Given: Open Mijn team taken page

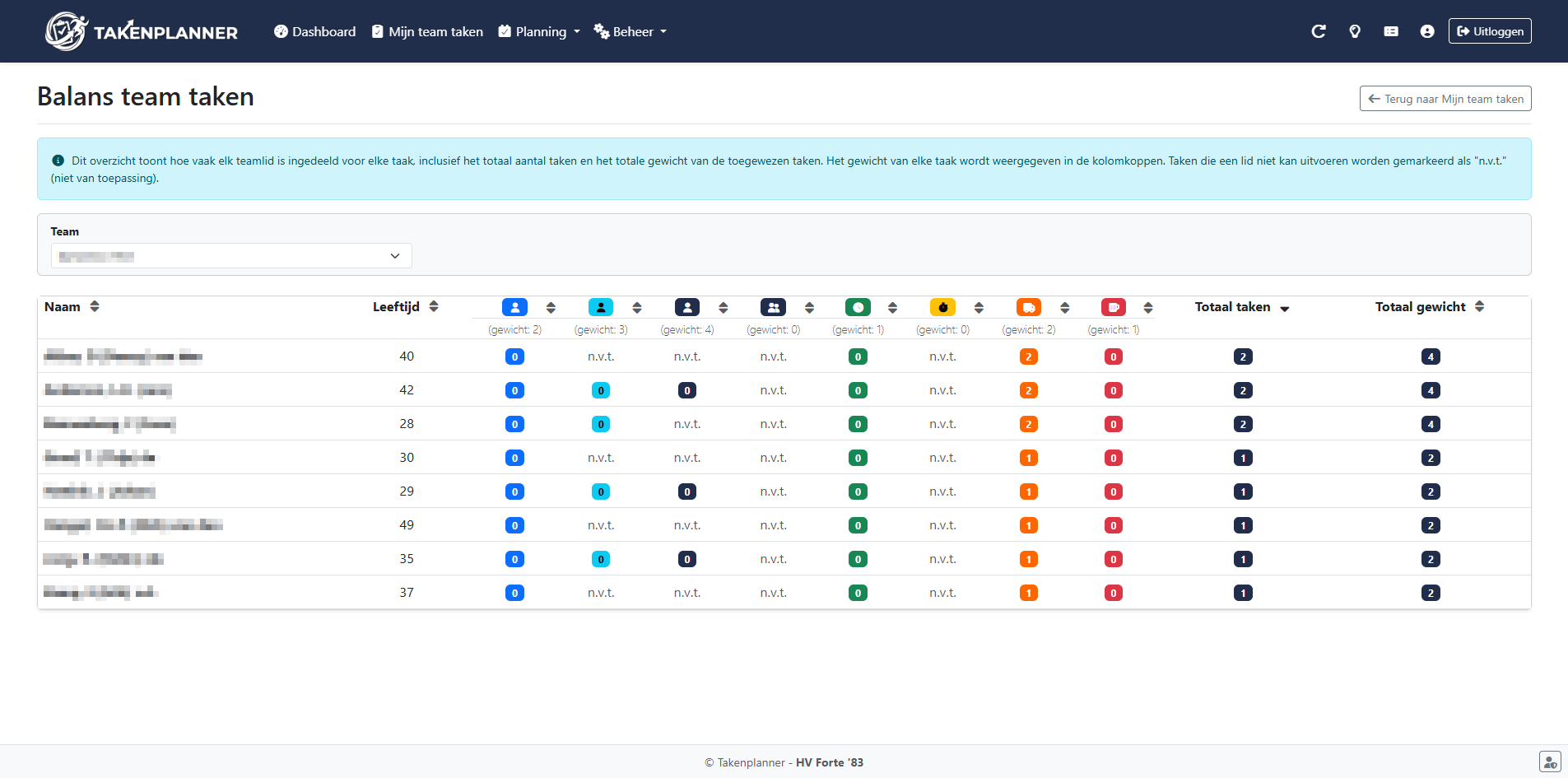Looking at the screenshot, I should (427, 31).
